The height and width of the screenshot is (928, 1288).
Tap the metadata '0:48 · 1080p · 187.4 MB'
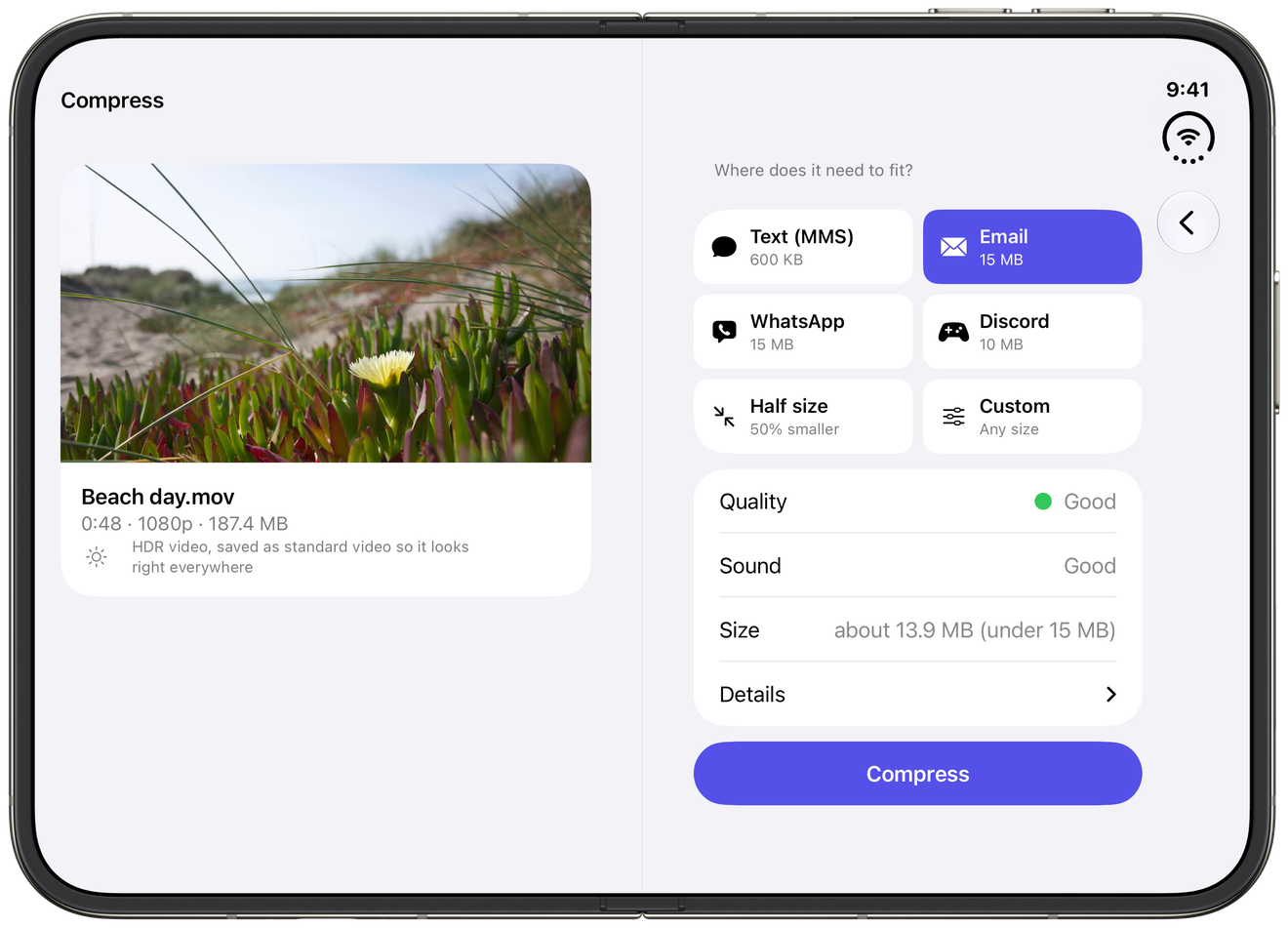tap(184, 524)
